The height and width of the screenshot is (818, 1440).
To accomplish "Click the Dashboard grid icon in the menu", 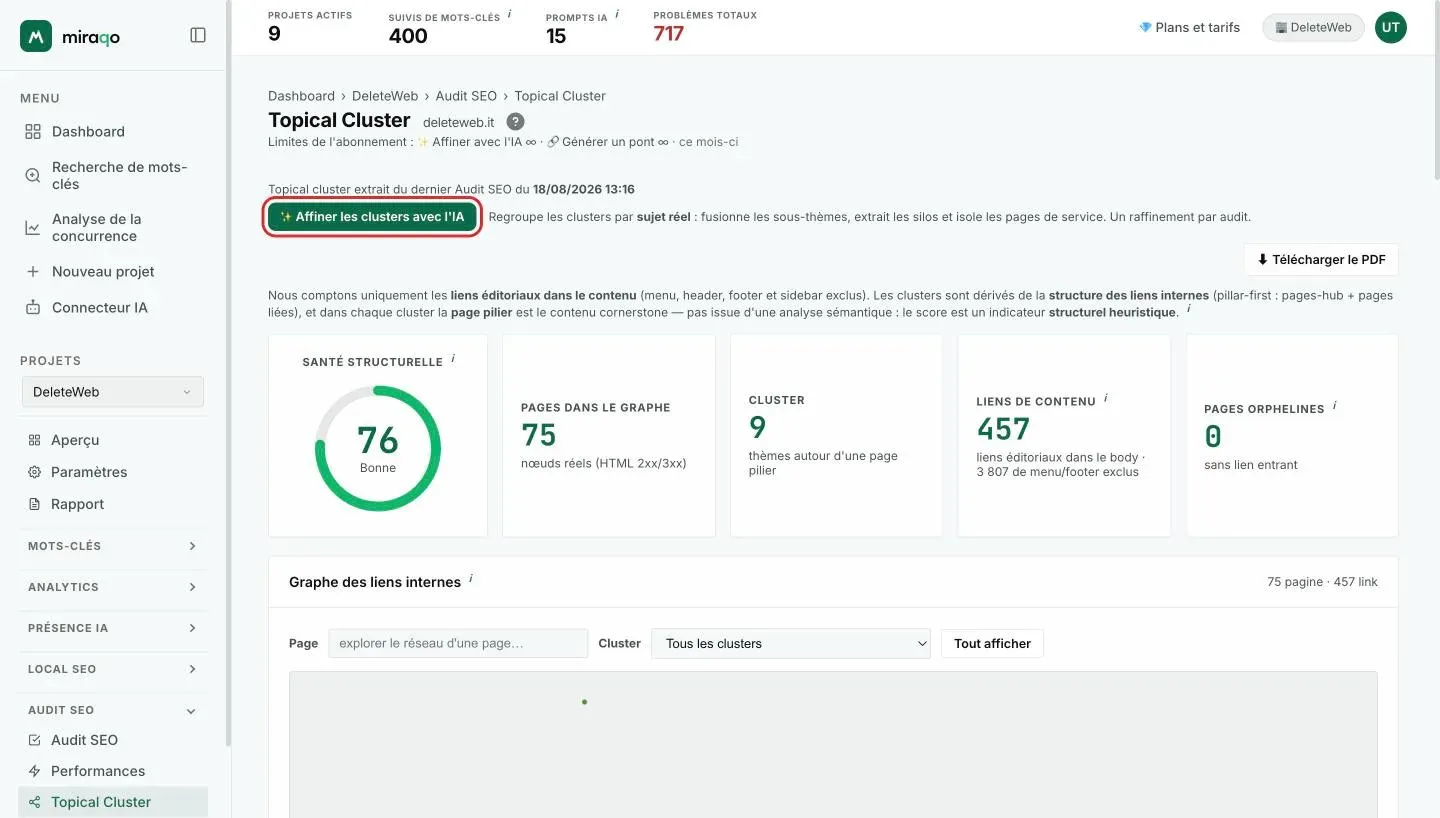I will click(33, 132).
